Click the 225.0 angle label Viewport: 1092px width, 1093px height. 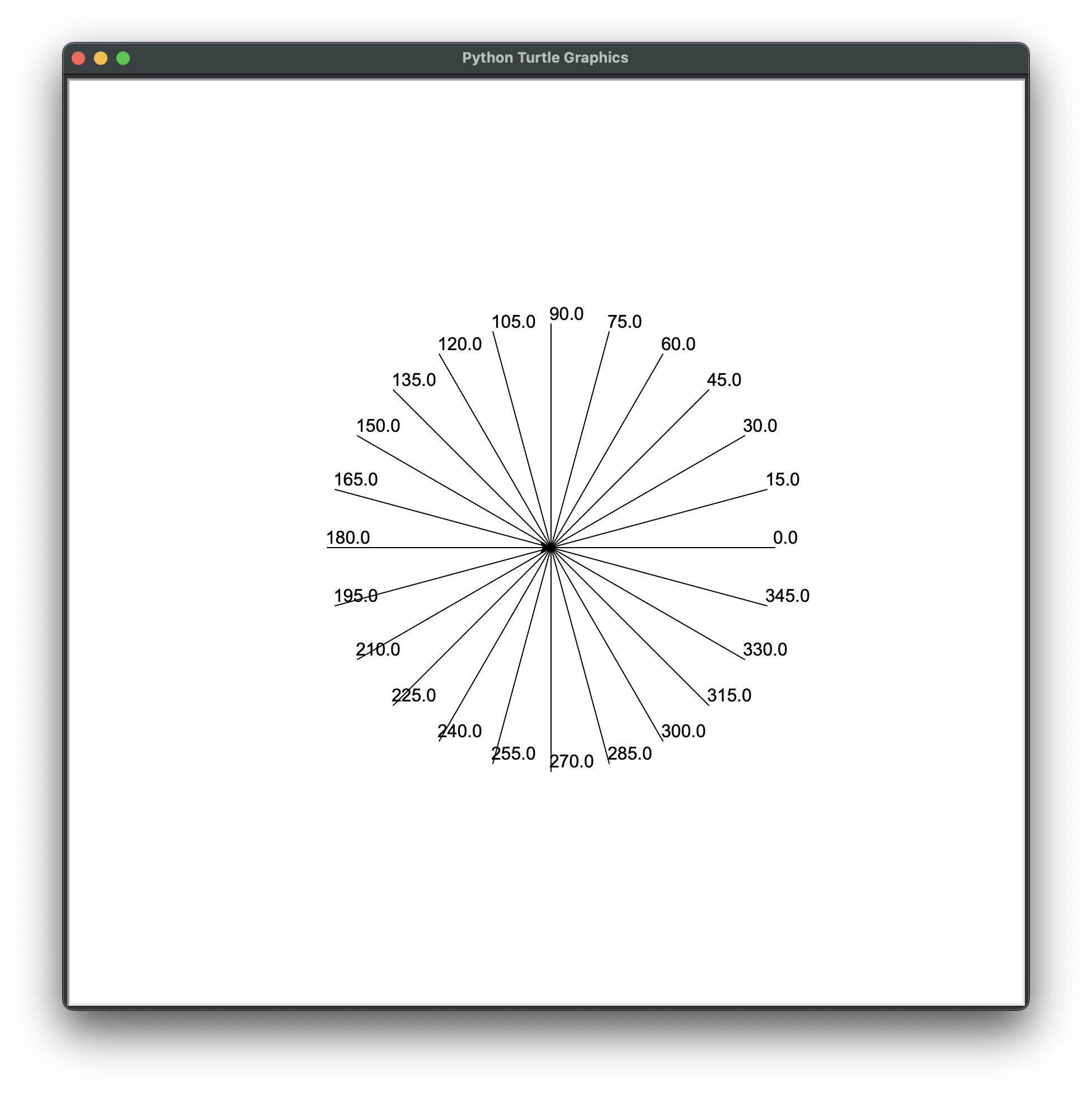pos(413,695)
